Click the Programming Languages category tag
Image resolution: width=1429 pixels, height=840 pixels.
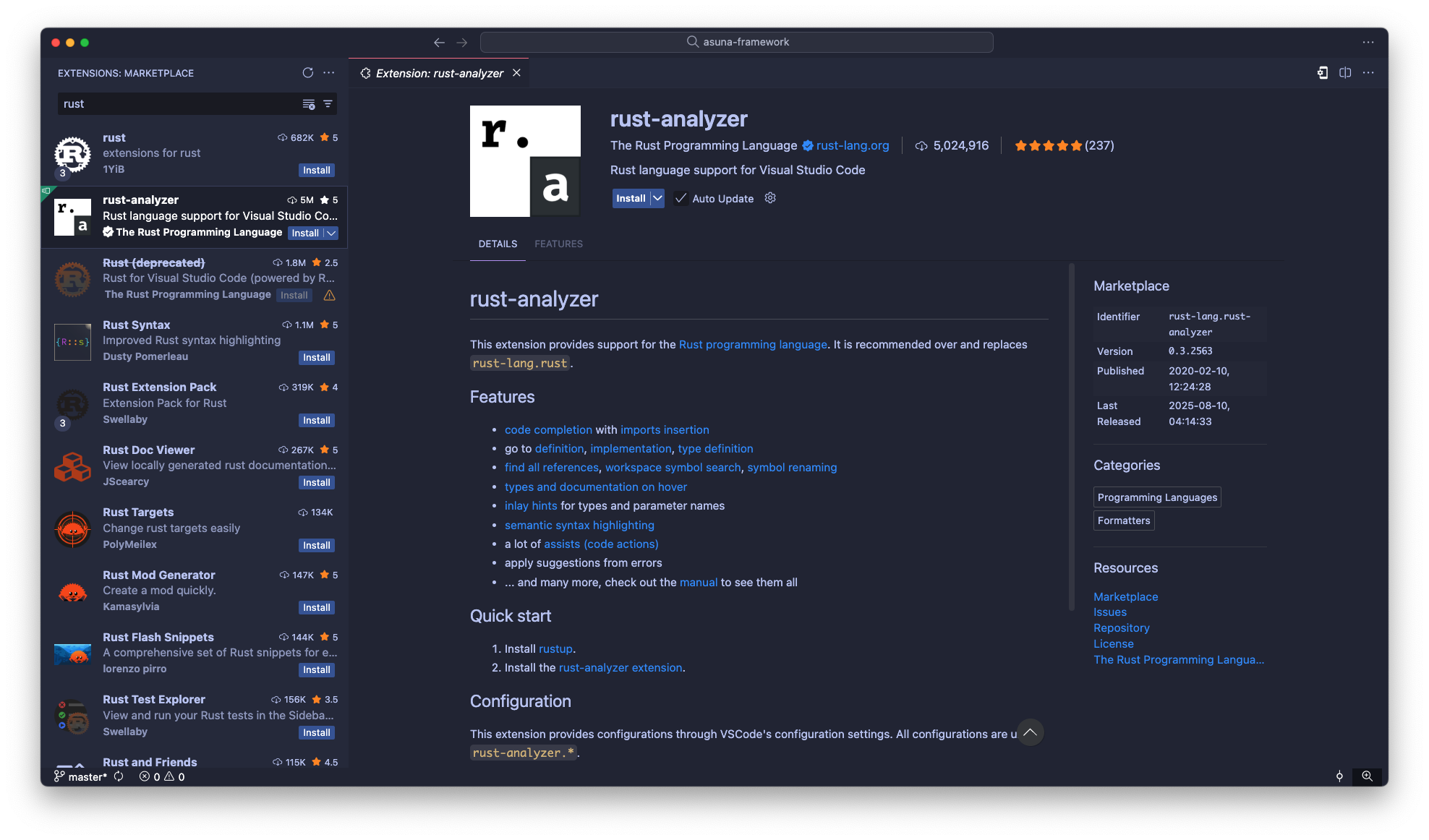(x=1157, y=497)
